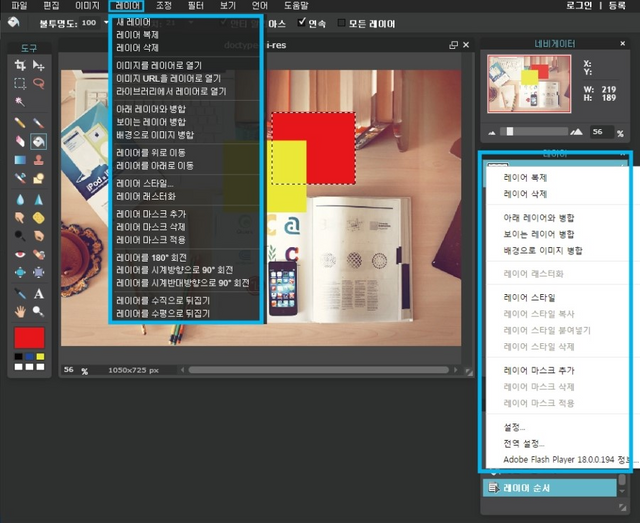The width and height of the screenshot is (640, 523).
Task: Select the Brush tool
Action: coord(38,123)
